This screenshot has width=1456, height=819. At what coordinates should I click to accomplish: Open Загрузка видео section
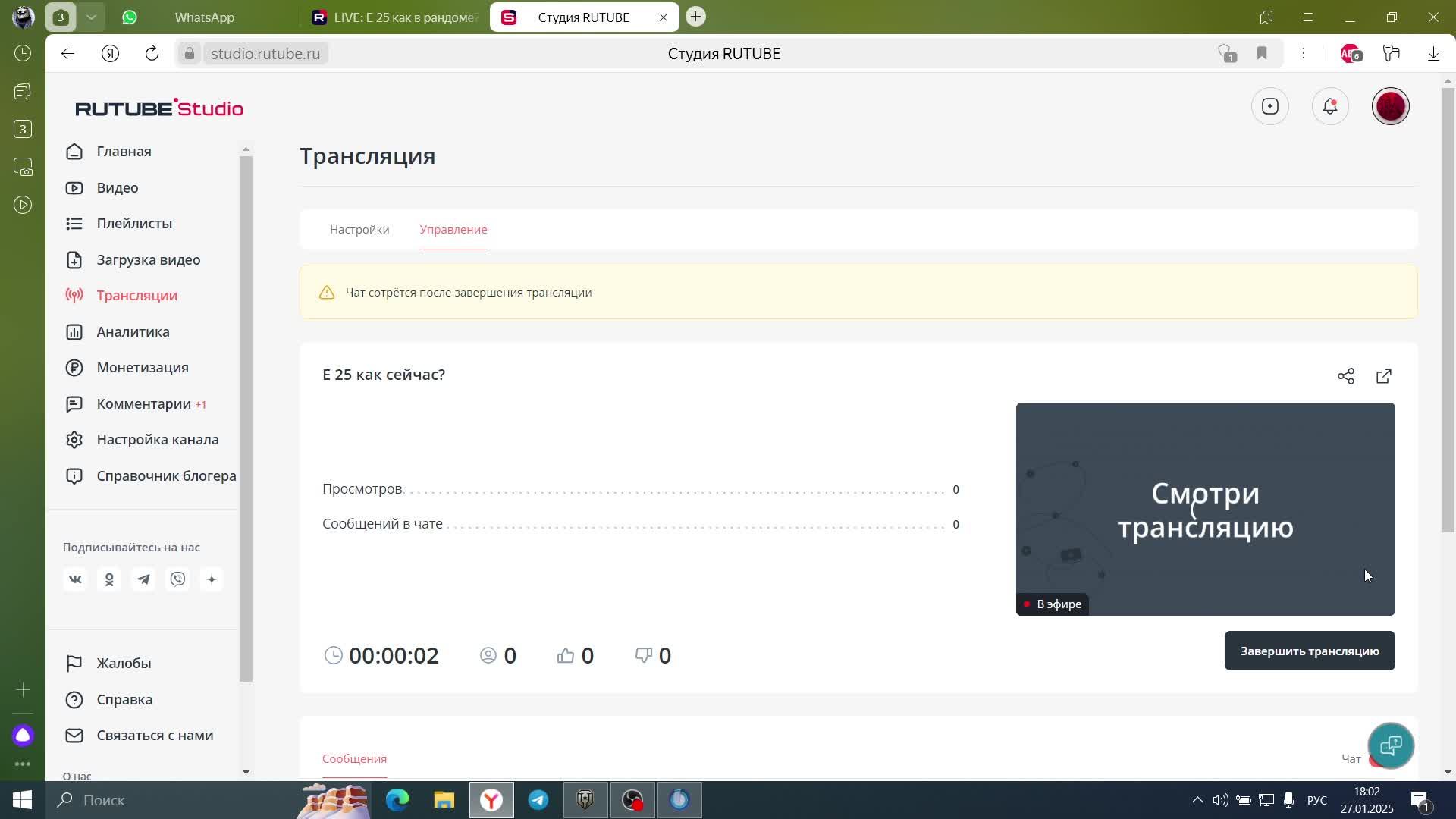[149, 260]
